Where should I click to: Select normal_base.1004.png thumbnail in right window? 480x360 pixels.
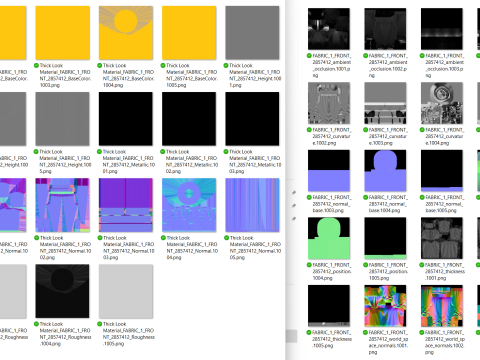click(x=385, y=171)
